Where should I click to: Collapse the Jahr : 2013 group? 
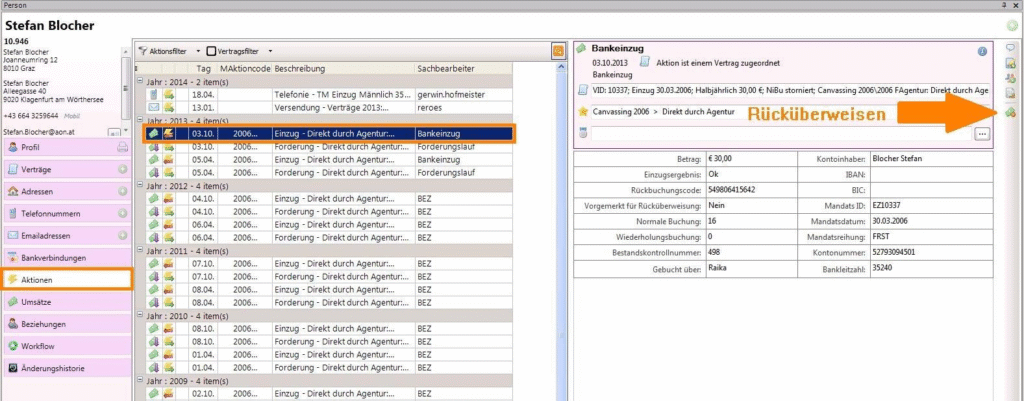[x=140, y=121]
